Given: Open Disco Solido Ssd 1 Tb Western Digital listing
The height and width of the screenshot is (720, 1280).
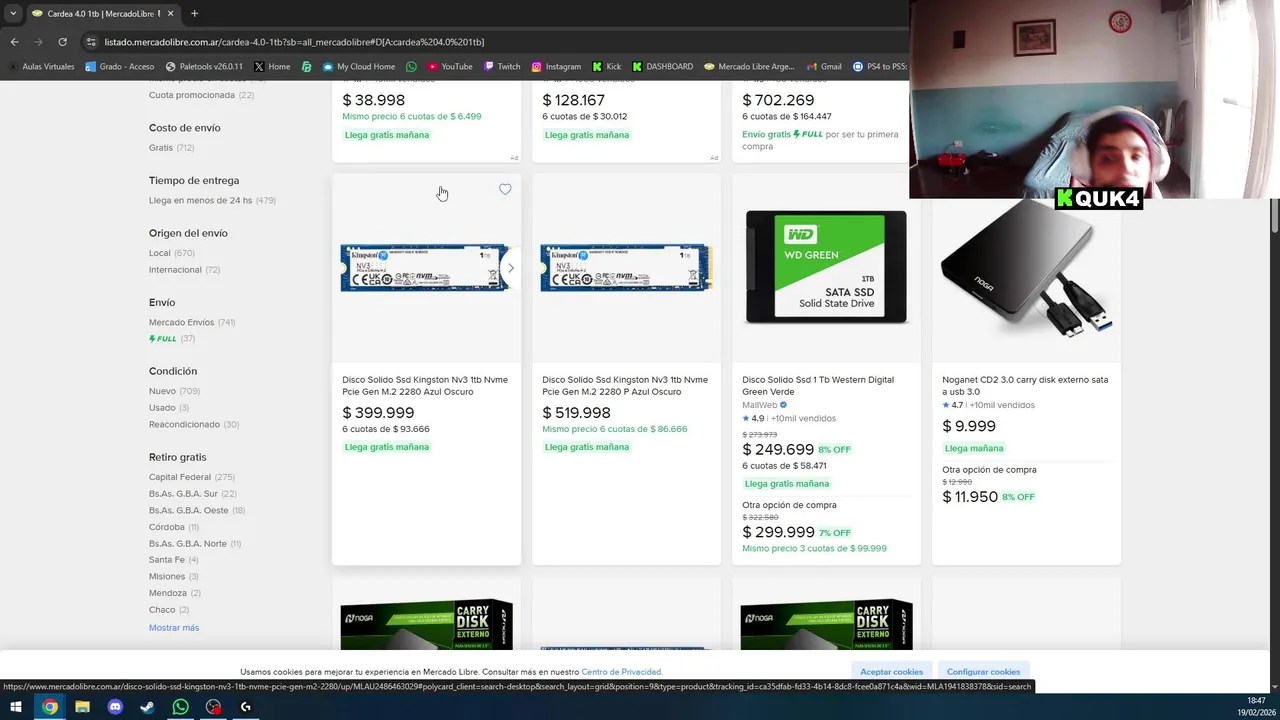Looking at the screenshot, I should tap(818, 386).
